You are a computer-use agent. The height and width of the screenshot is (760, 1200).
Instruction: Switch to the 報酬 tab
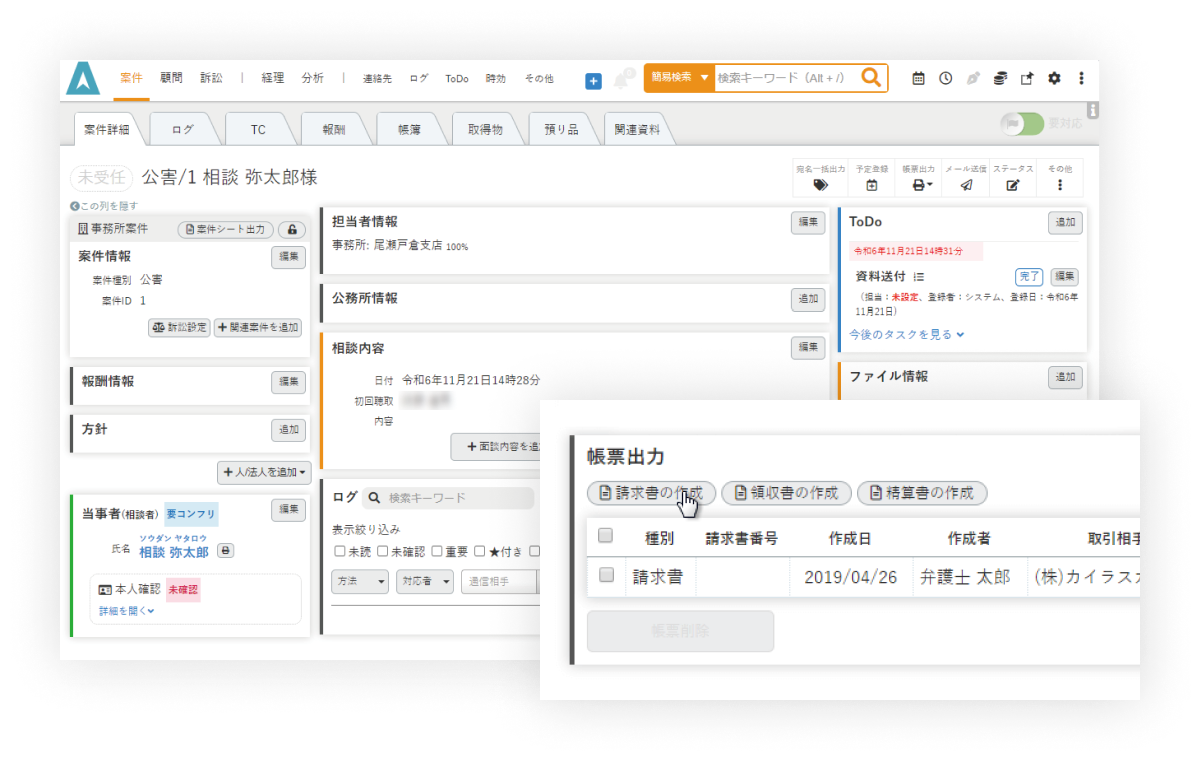333,130
